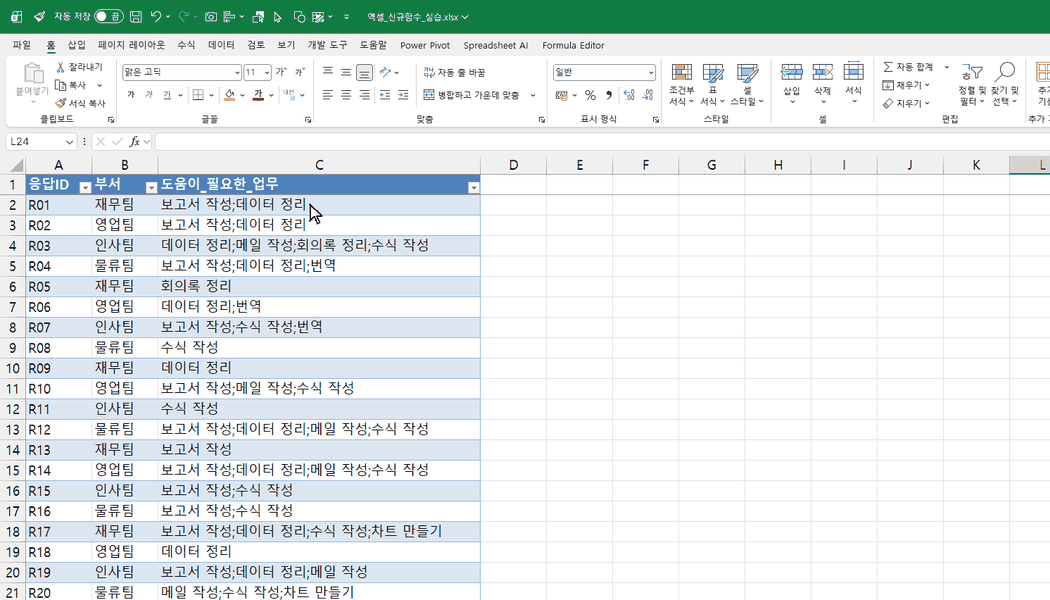Viewport: 1050px width, 600px height.
Task: Switch to the 페이지 레이아웃 tab
Action: (x=131, y=45)
